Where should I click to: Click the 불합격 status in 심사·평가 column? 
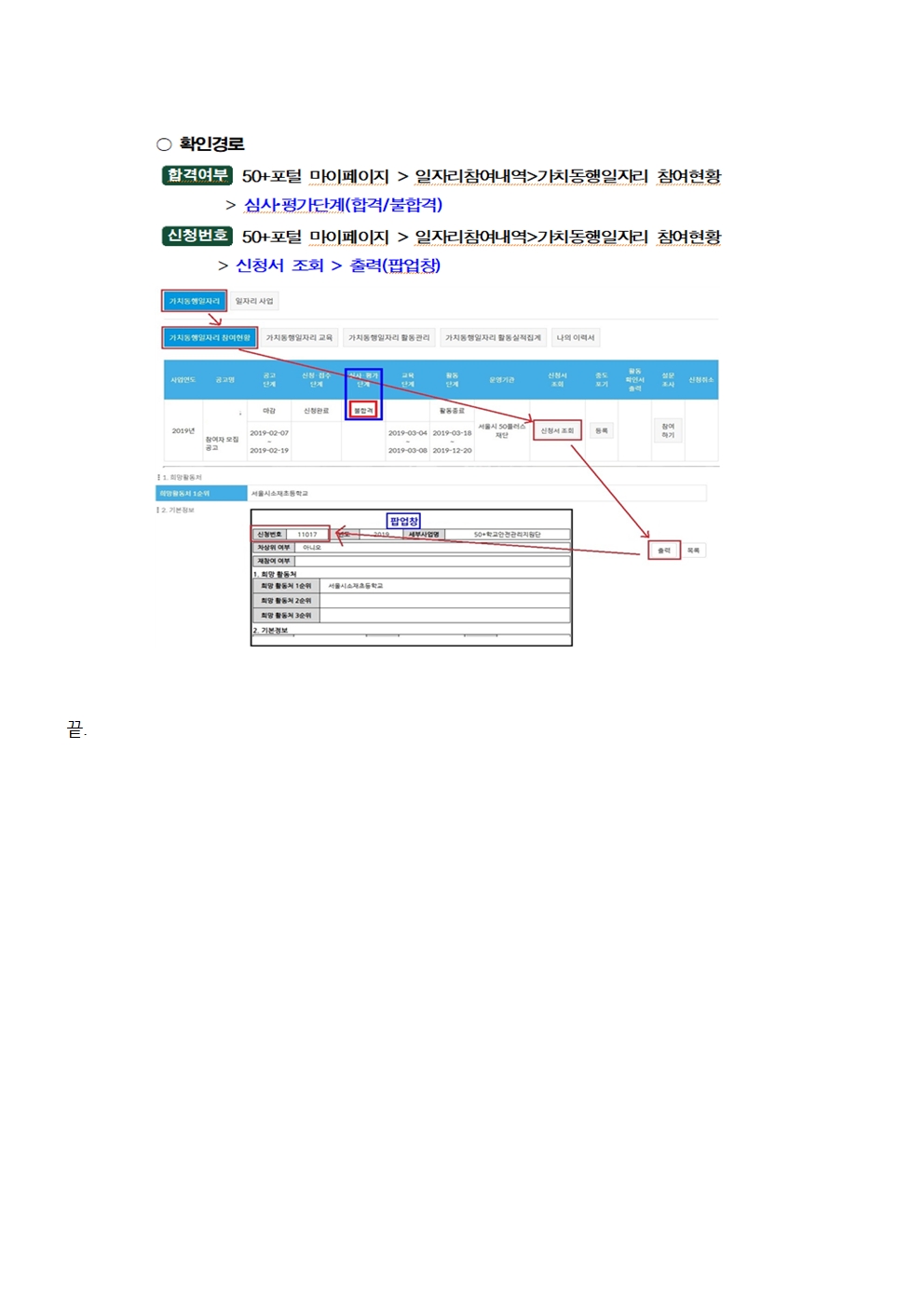pos(363,410)
